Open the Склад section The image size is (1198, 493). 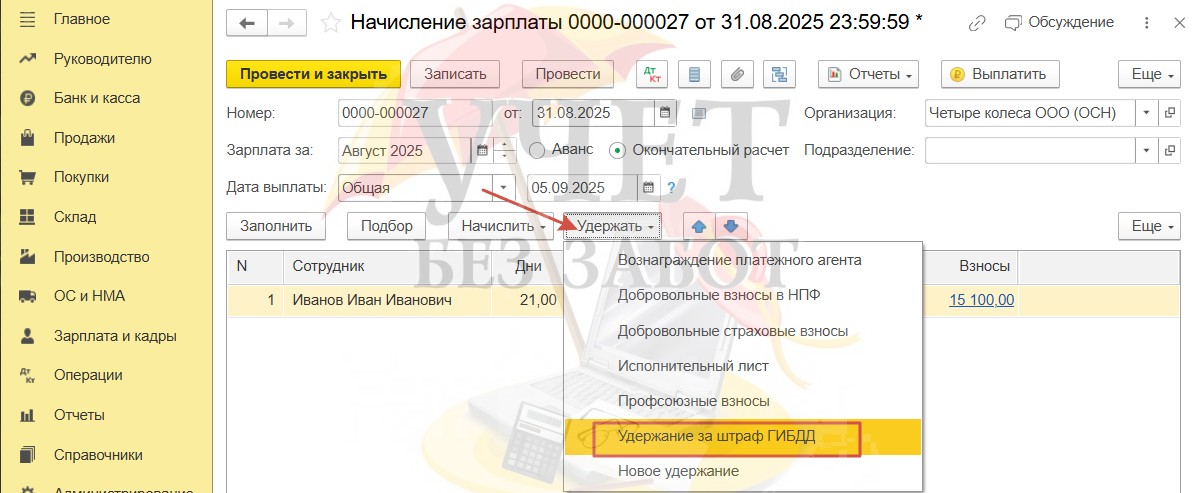[75, 217]
